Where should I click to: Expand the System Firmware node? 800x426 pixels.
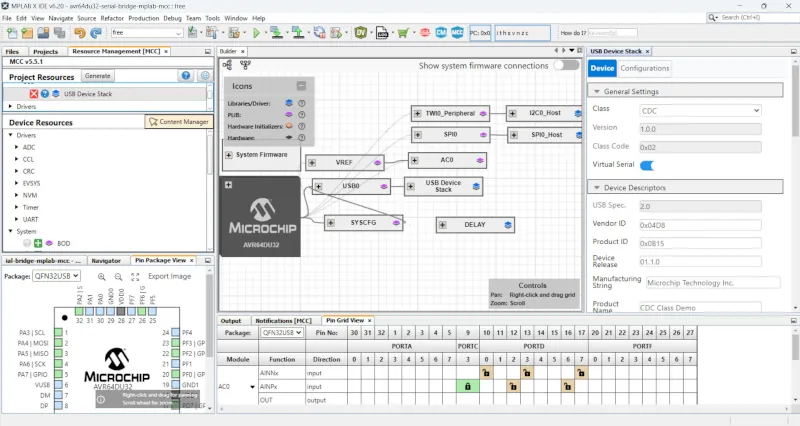pos(229,155)
